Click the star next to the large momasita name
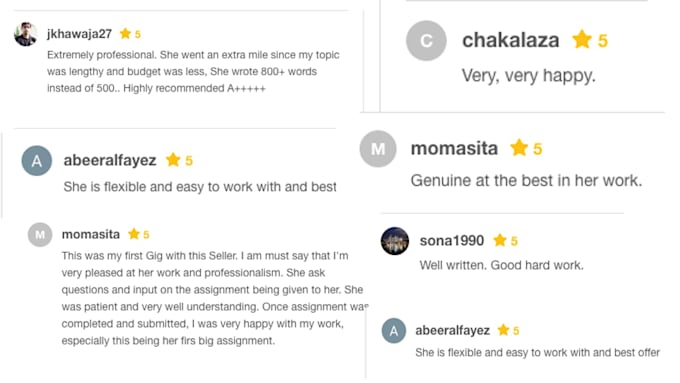 [x=519, y=147]
